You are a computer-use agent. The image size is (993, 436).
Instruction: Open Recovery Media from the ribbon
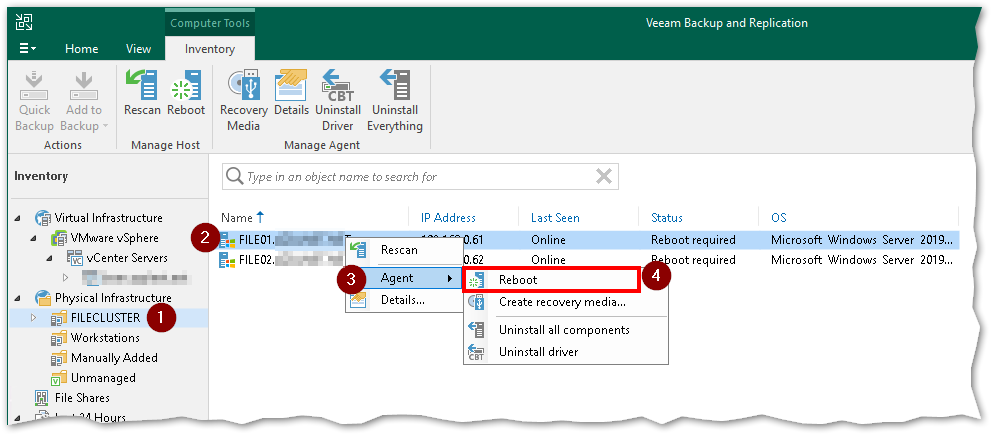[x=243, y=100]
